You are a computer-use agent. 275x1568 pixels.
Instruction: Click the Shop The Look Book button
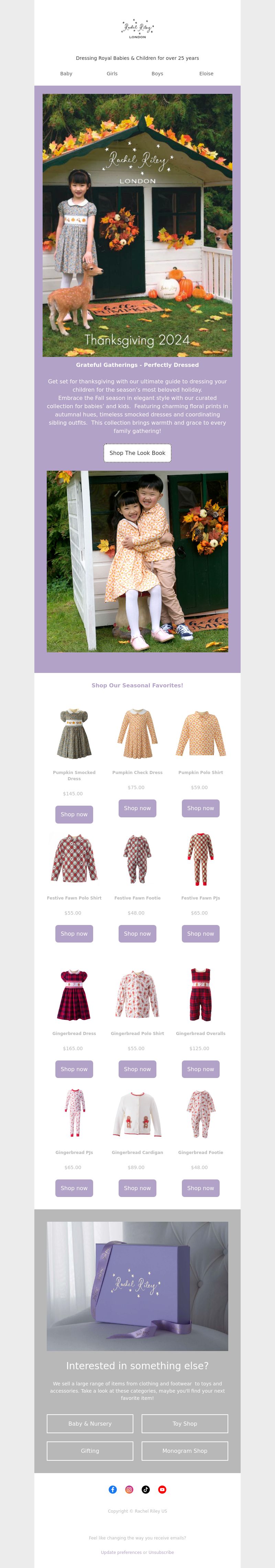[x=137, y=453]
